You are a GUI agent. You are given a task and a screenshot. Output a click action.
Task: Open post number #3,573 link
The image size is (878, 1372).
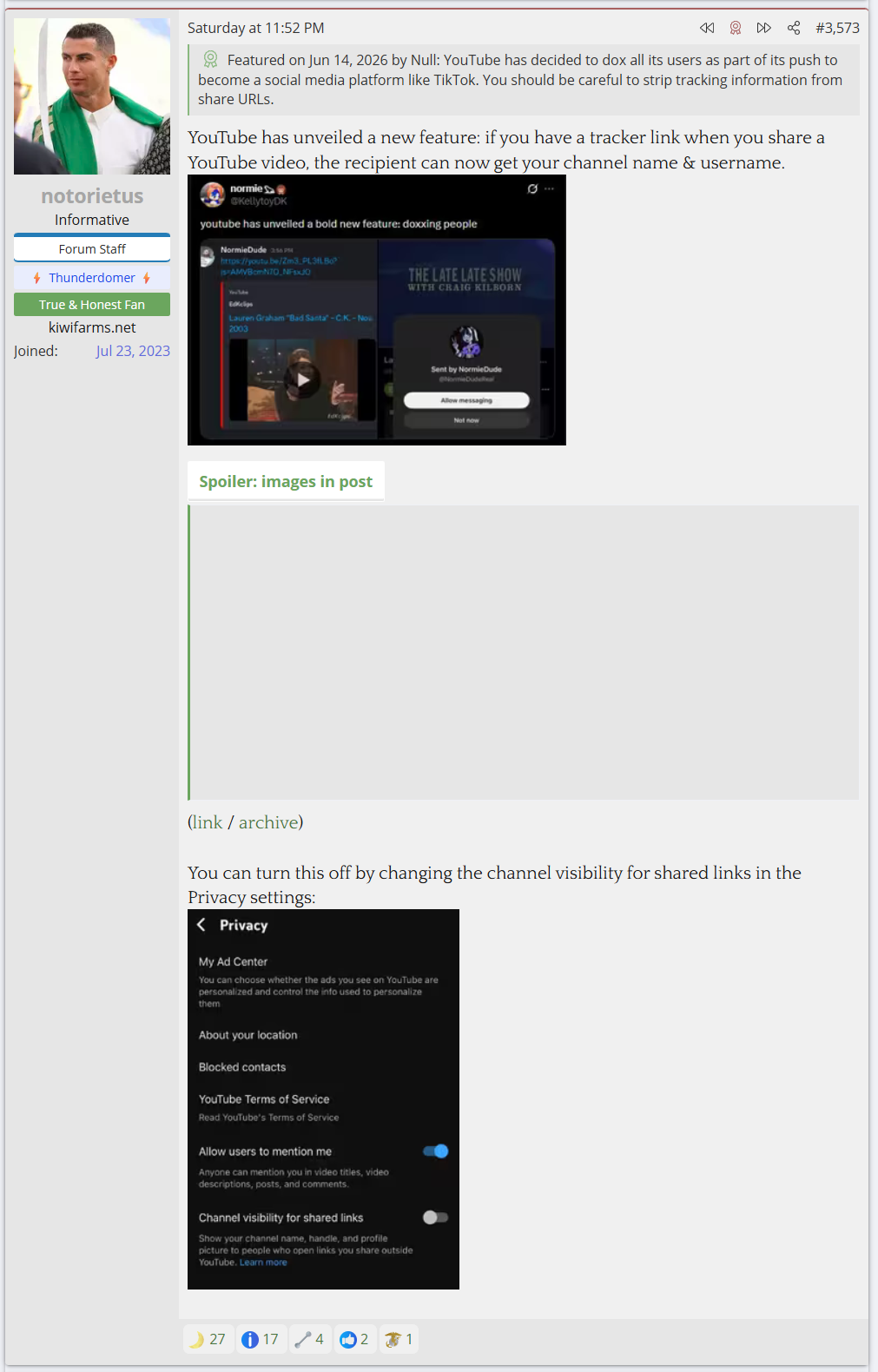tap(837, 28)
